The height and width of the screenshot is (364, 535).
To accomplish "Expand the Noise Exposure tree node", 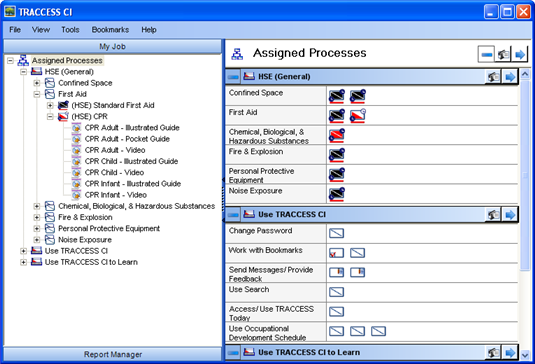I will (x=37, y=240).
